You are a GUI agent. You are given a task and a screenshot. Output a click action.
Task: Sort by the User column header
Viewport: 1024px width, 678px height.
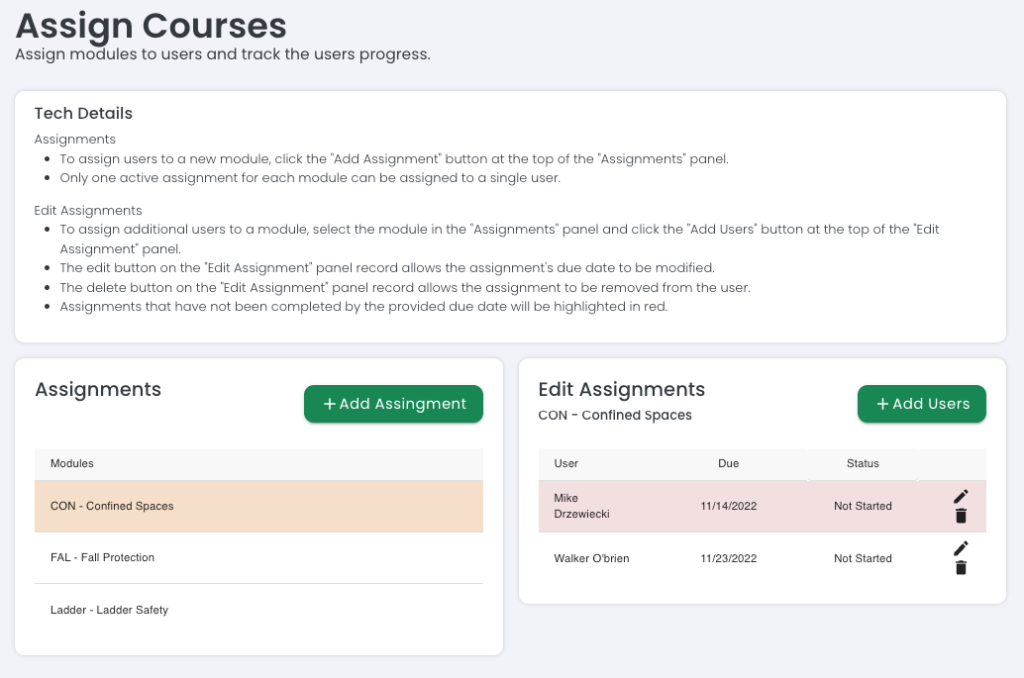point(566,463)
